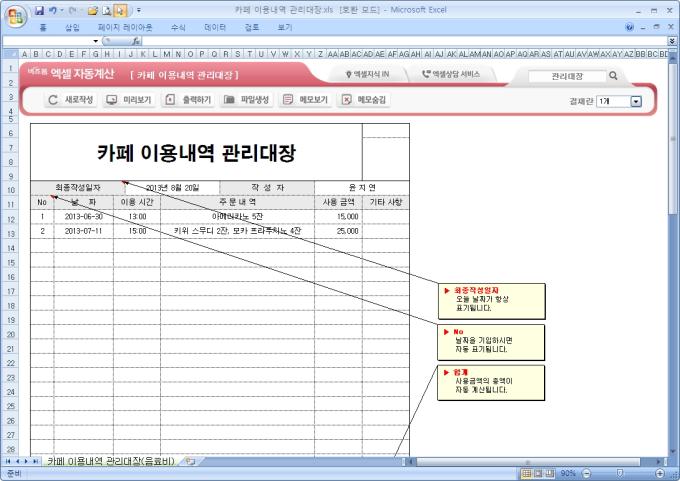The height and width of the screenshot is (481, 680).
Task: Switch to Normal view in status bar
Action: (x=525, y=472)
